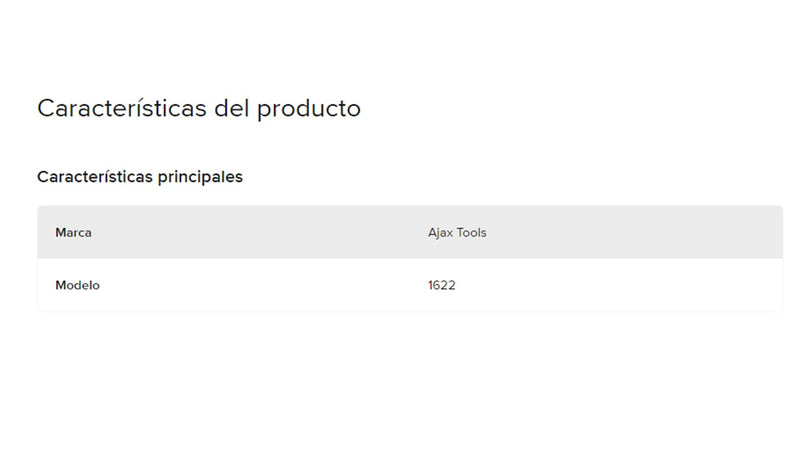
Task: Click the "Modelo" row label
Action: 77,285
